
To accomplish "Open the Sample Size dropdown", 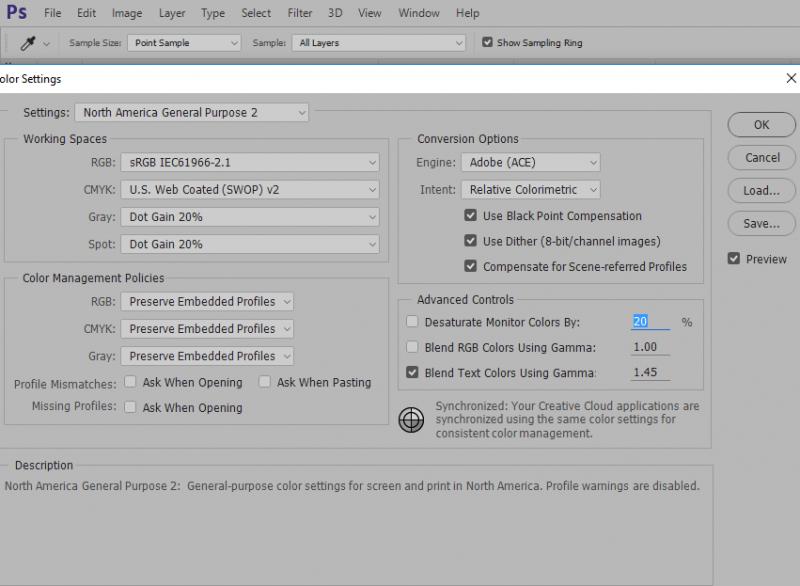I will [x=184, y=43].
